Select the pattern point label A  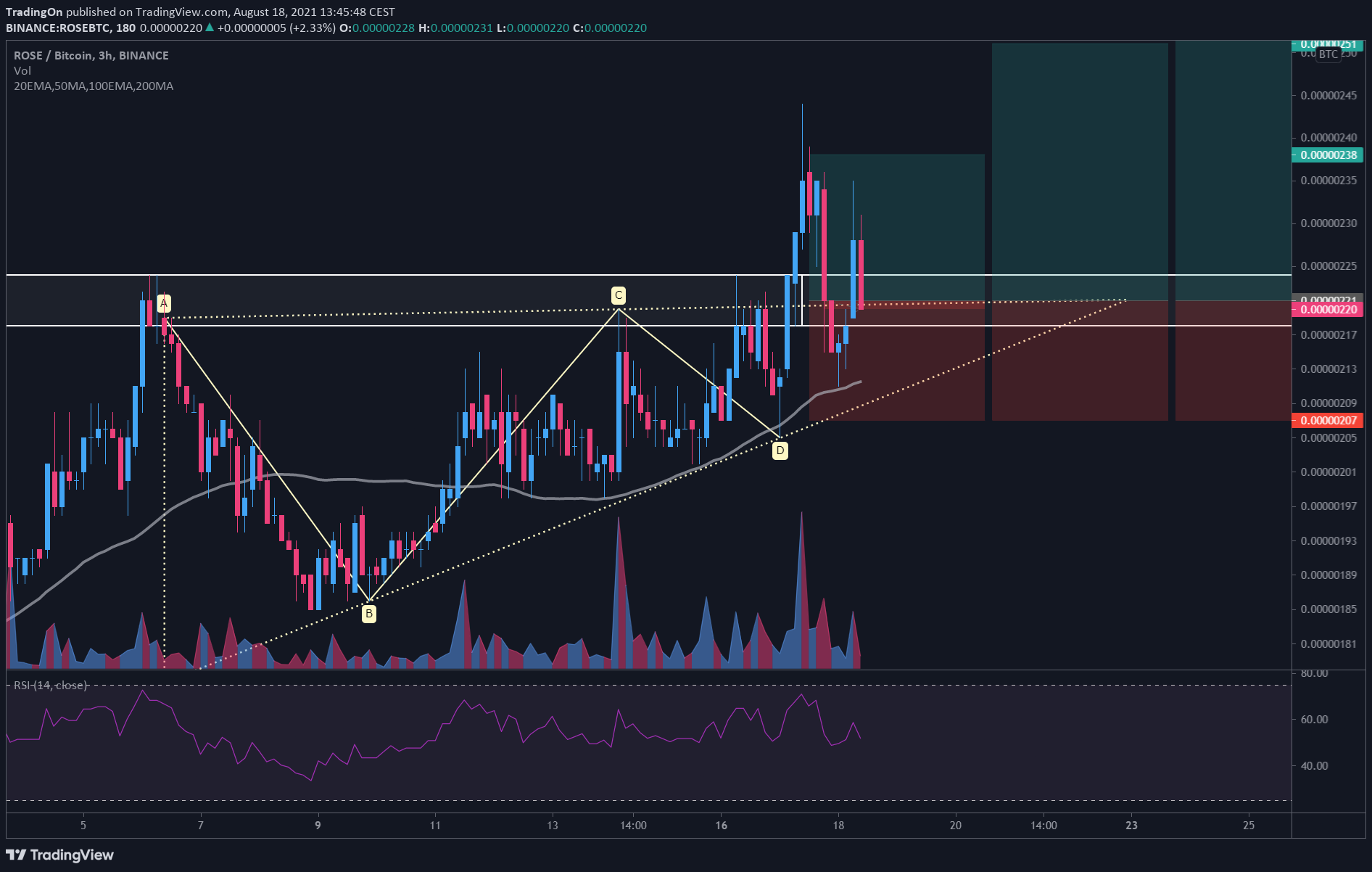[164, 303]
